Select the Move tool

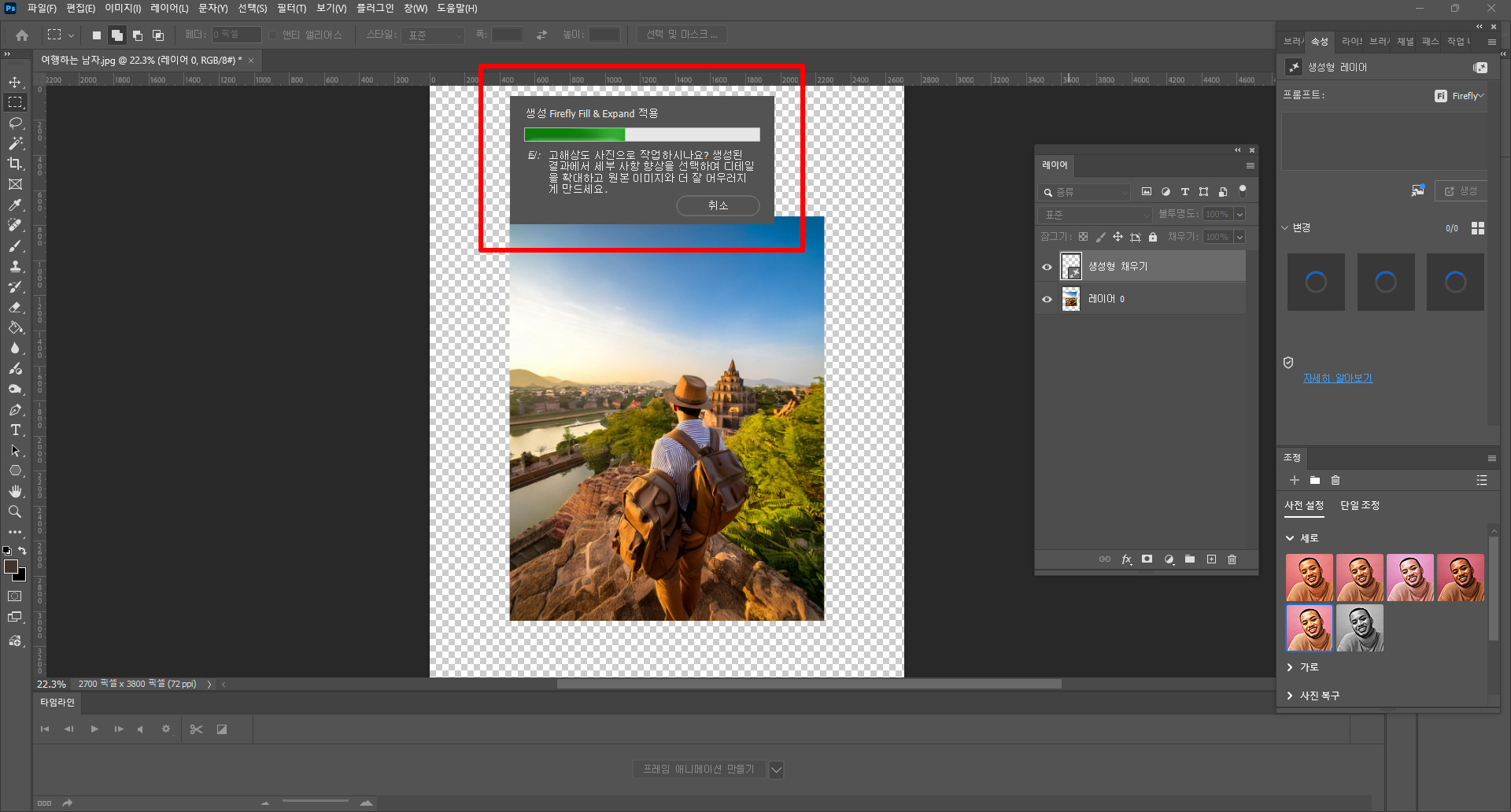(x=15, y=82)
